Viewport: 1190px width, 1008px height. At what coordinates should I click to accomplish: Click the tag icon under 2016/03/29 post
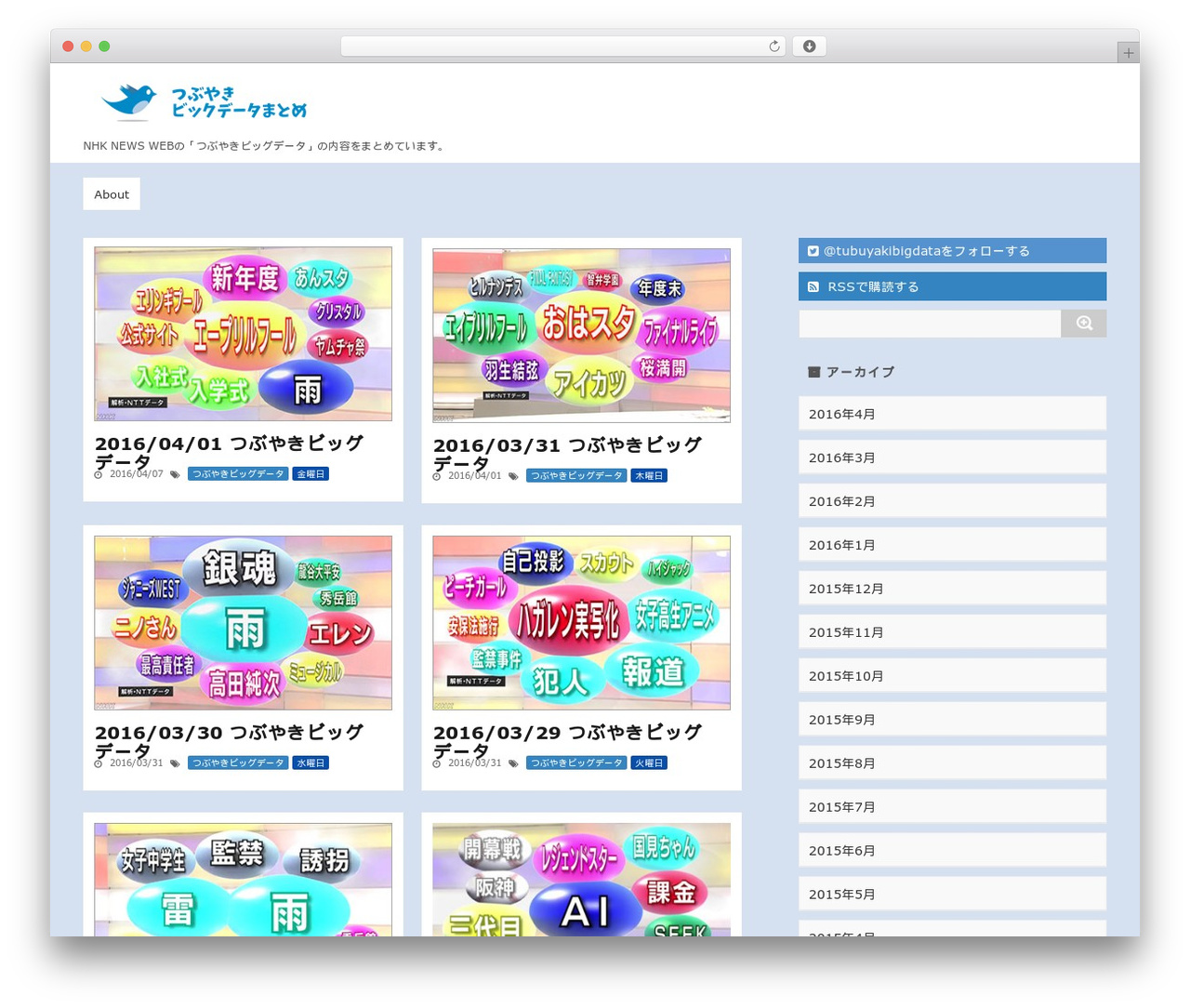(513, 763)
